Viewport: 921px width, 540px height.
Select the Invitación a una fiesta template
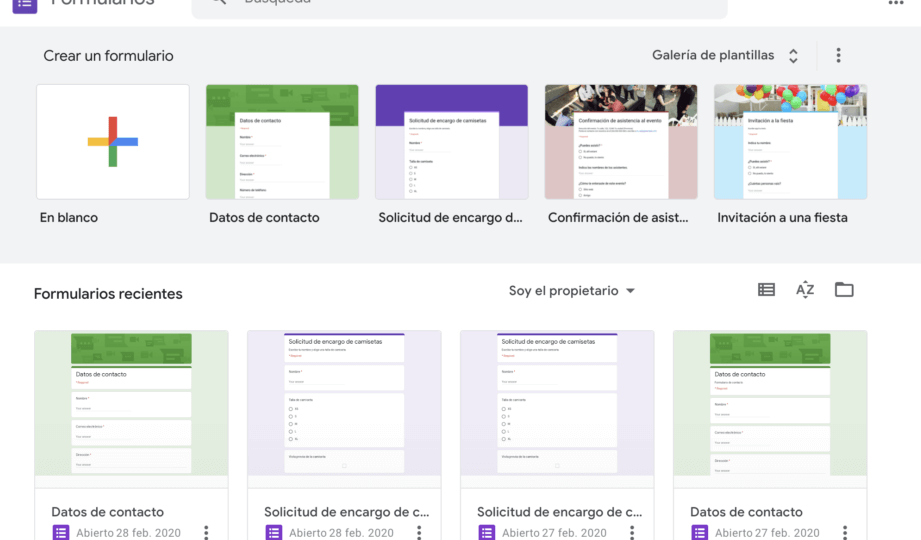coord(790,142)
